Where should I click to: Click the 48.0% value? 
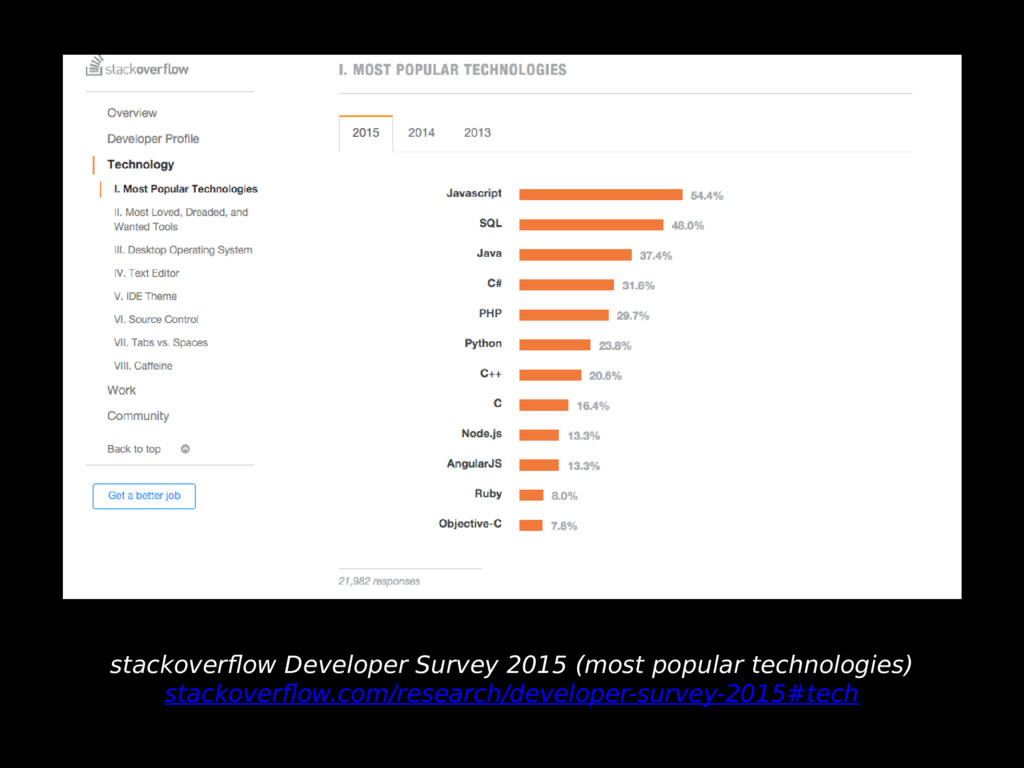(688, 226)
